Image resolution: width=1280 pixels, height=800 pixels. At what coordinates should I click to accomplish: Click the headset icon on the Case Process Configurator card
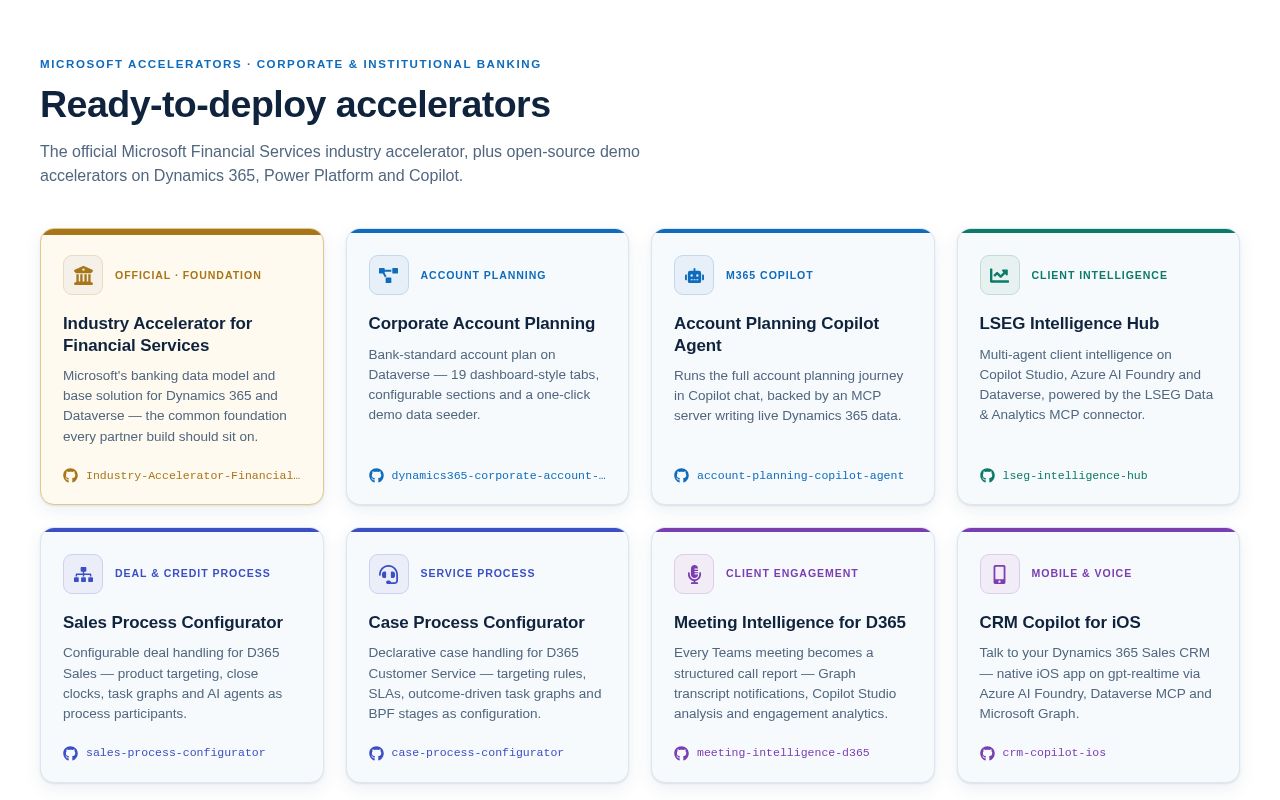[389, 574]
